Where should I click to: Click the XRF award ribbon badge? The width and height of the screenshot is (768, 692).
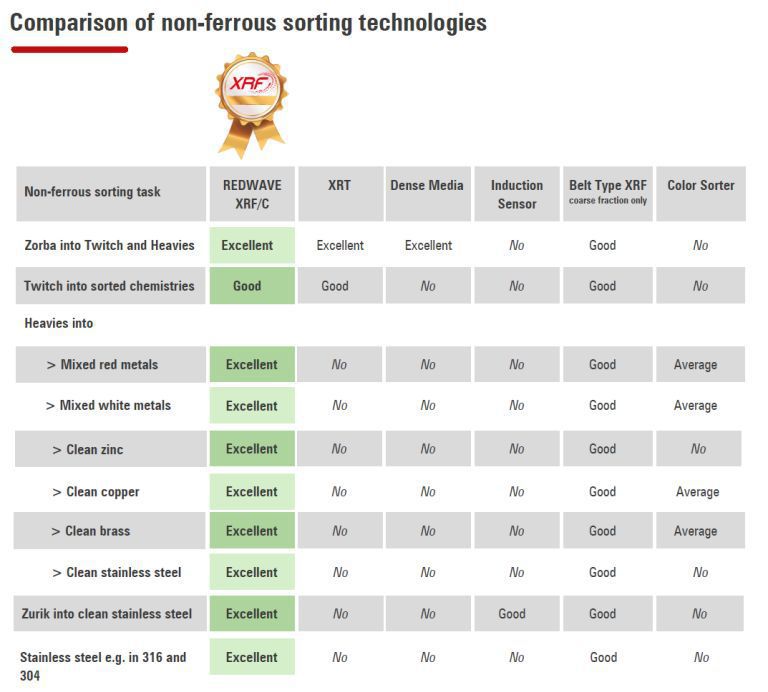coord(251,99)
